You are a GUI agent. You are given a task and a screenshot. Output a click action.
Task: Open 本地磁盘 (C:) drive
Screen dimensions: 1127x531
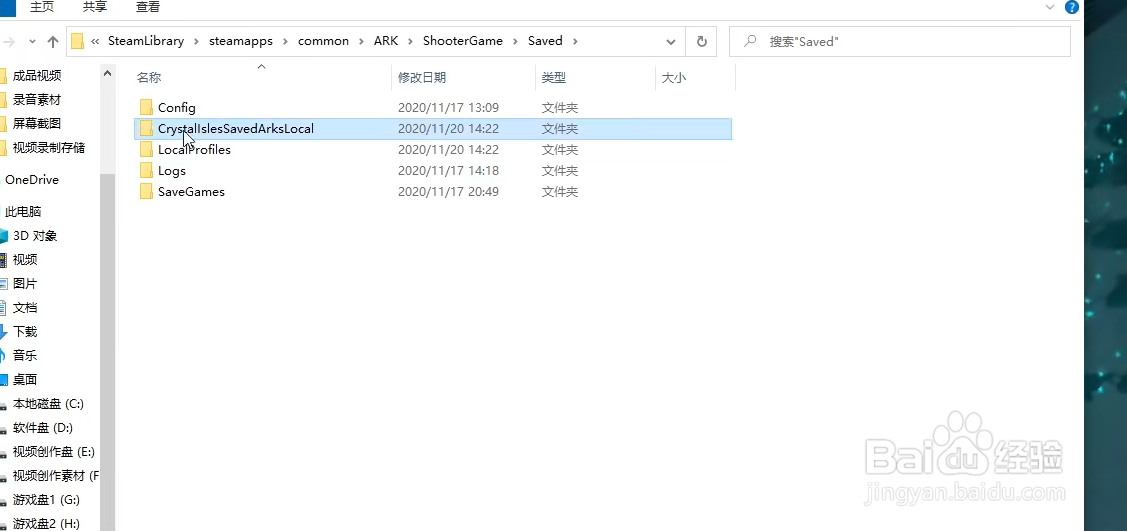tap(48, 404)
